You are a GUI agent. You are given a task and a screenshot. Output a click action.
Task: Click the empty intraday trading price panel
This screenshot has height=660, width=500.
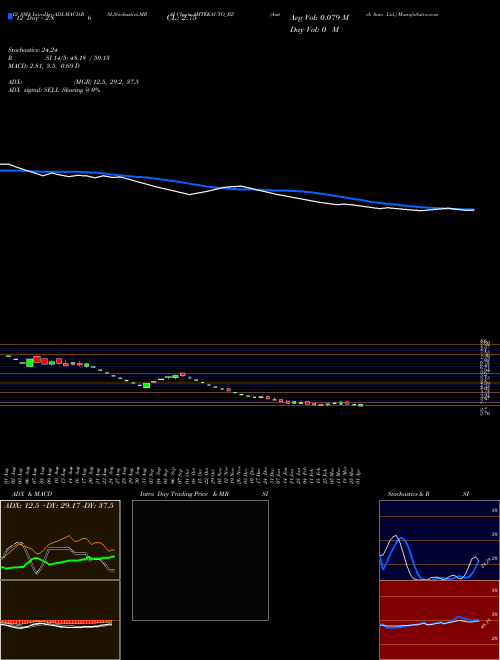pyautogui.click(x=200, y=560)
